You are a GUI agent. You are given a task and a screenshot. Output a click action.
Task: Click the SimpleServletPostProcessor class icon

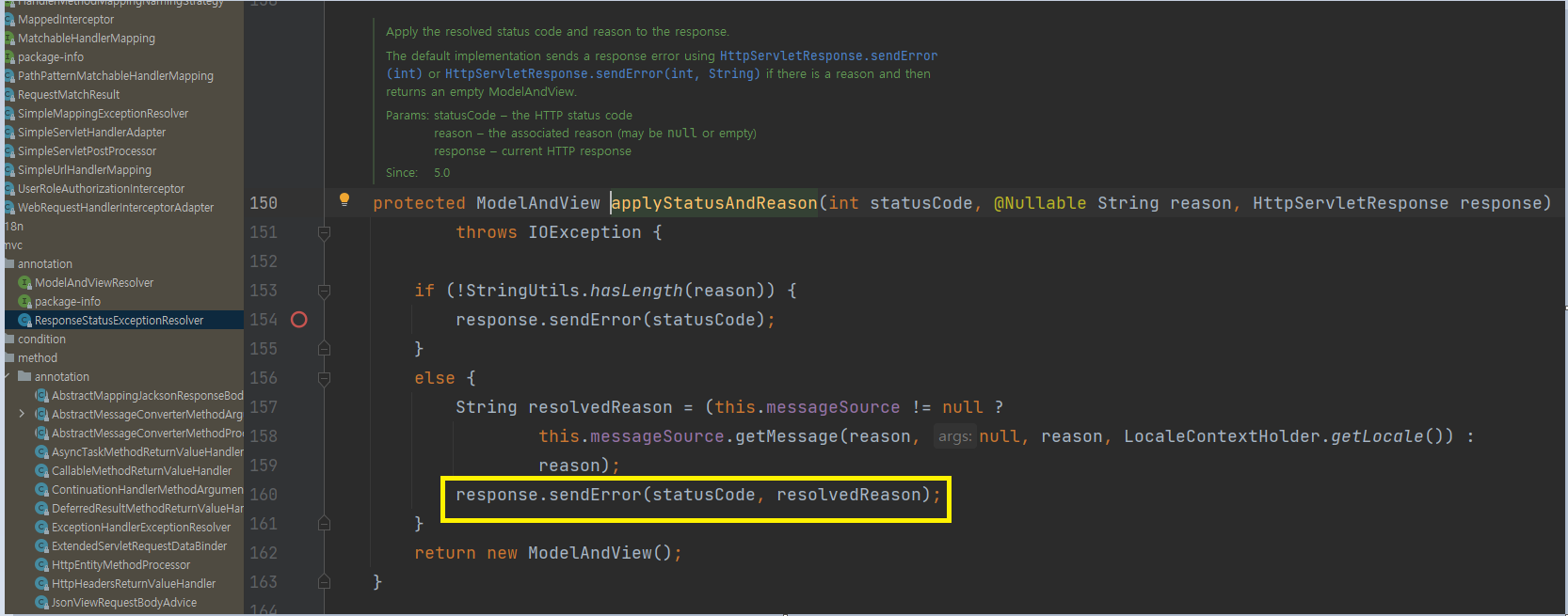(x=9, y=151)
